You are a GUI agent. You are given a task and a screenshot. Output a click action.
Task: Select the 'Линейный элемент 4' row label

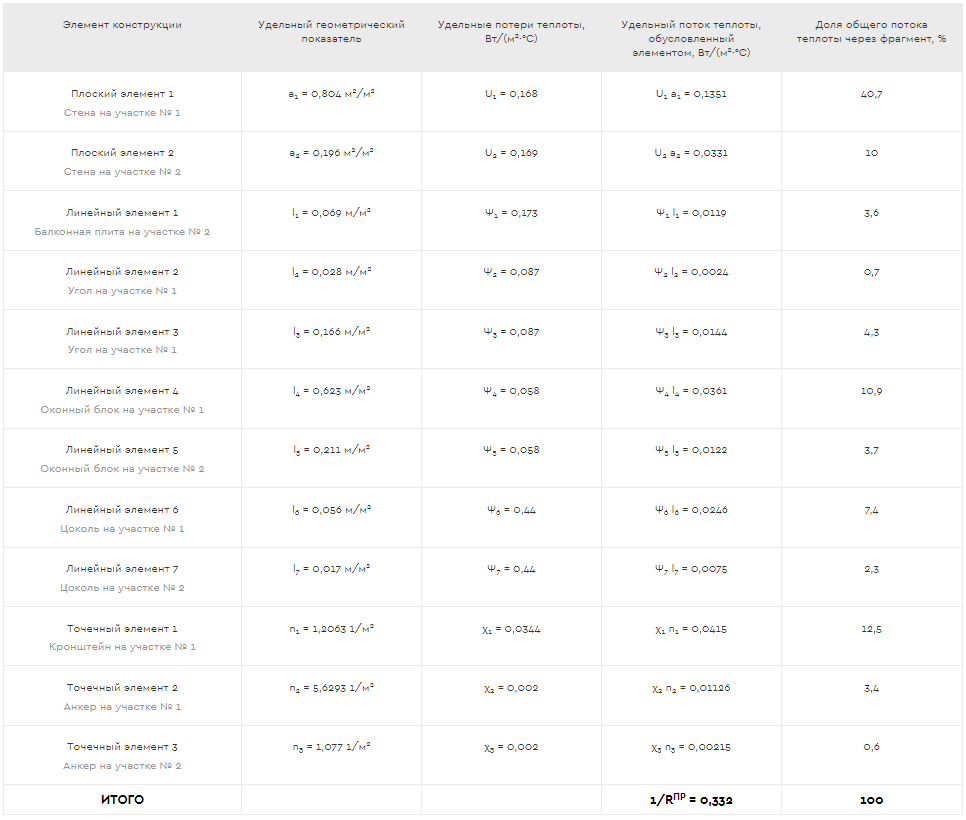(122, 391)
